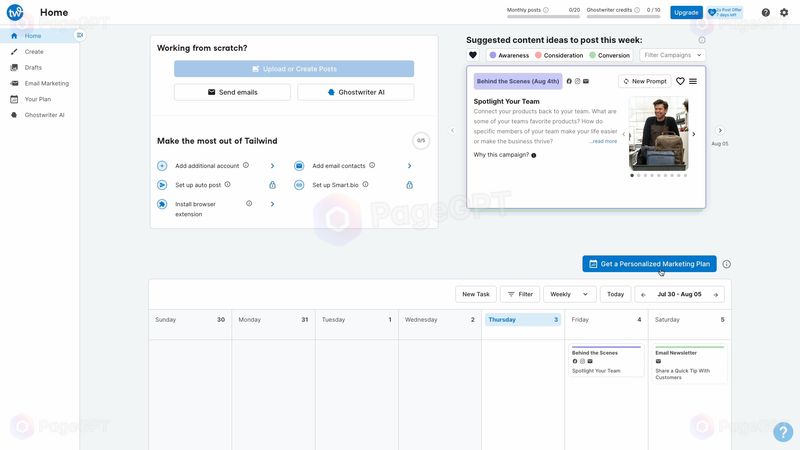Viewport: 800px width, 450px height.
Task: Go to next week arrow
Action: coord(716,295)
